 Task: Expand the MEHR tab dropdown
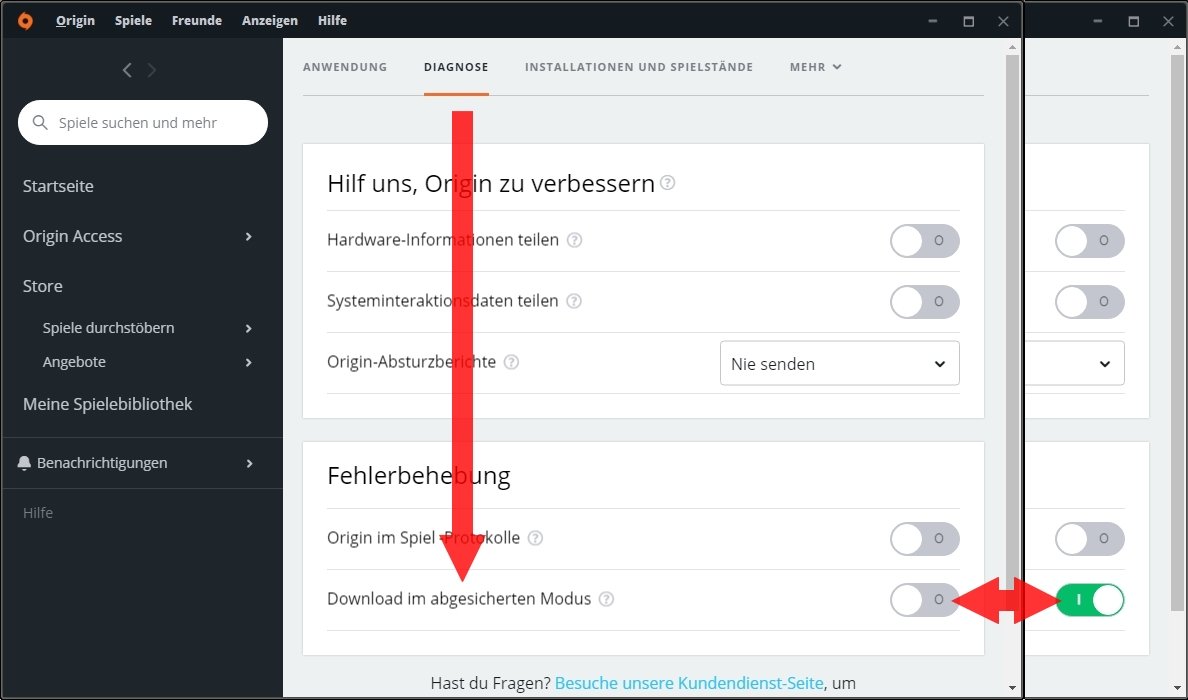pos(815,67)
